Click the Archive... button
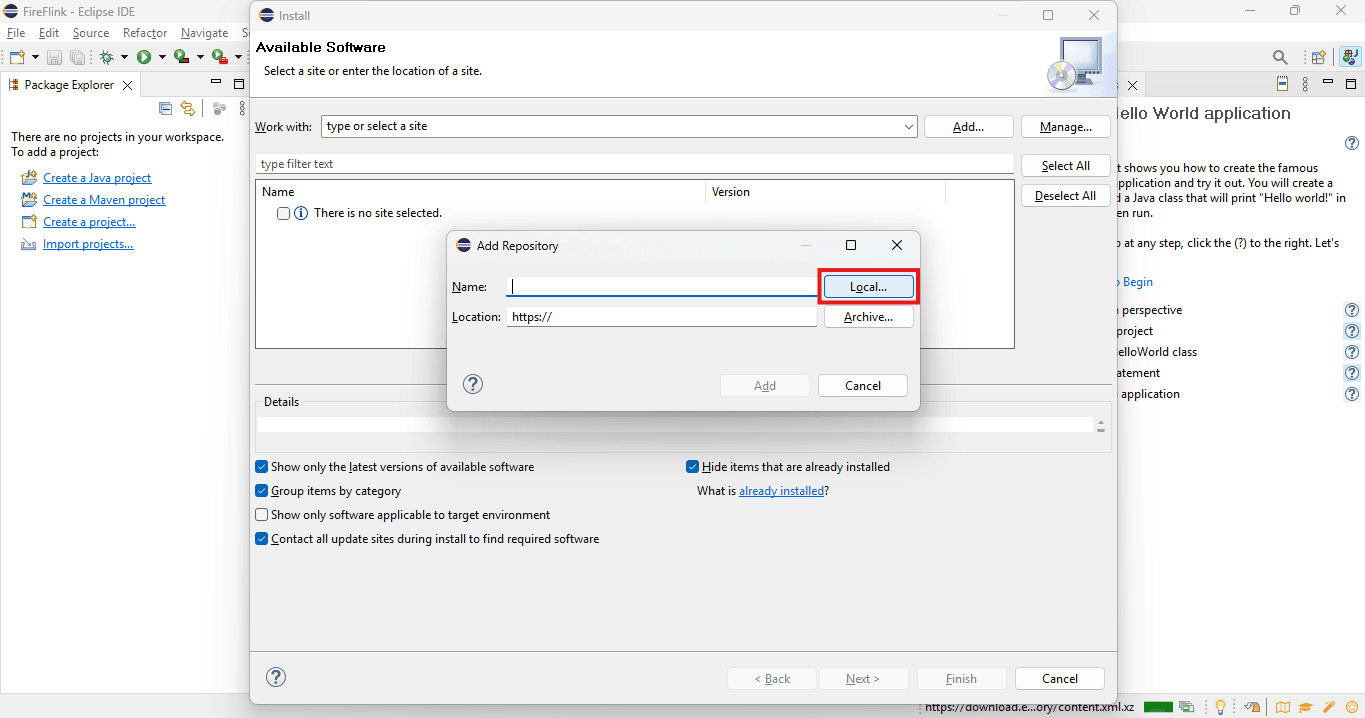Screen dimensions: 1365x718 pyautogui.click(x=868, y=317)
